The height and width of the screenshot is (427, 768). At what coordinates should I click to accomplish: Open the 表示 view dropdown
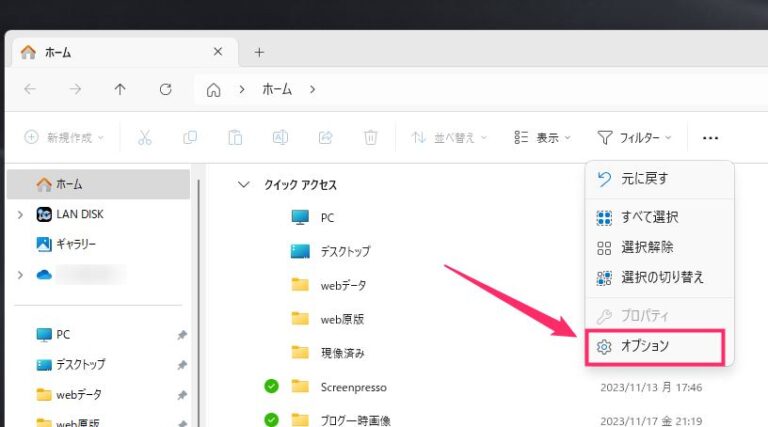542,138
